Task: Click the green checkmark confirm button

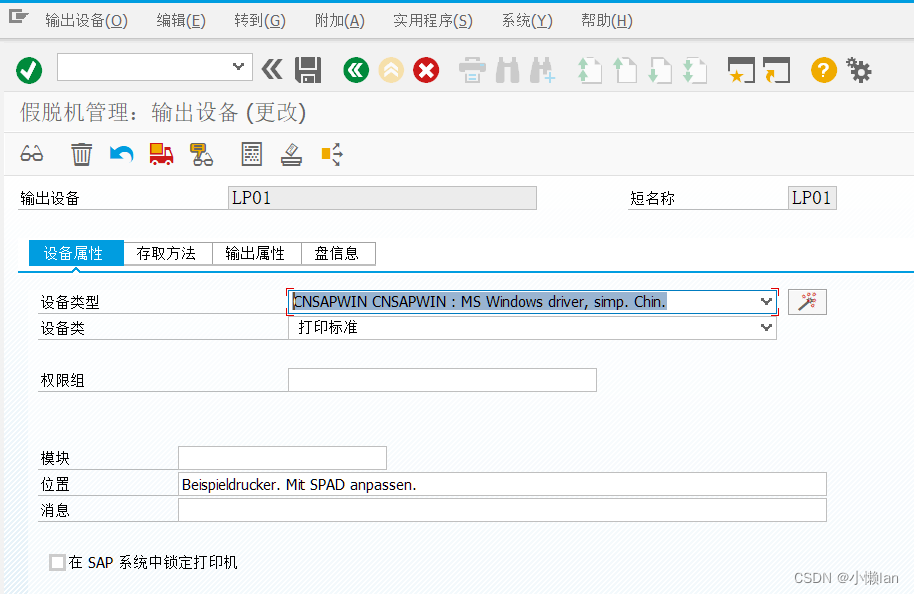Action: pyautogui.click(x=29, y=70)
